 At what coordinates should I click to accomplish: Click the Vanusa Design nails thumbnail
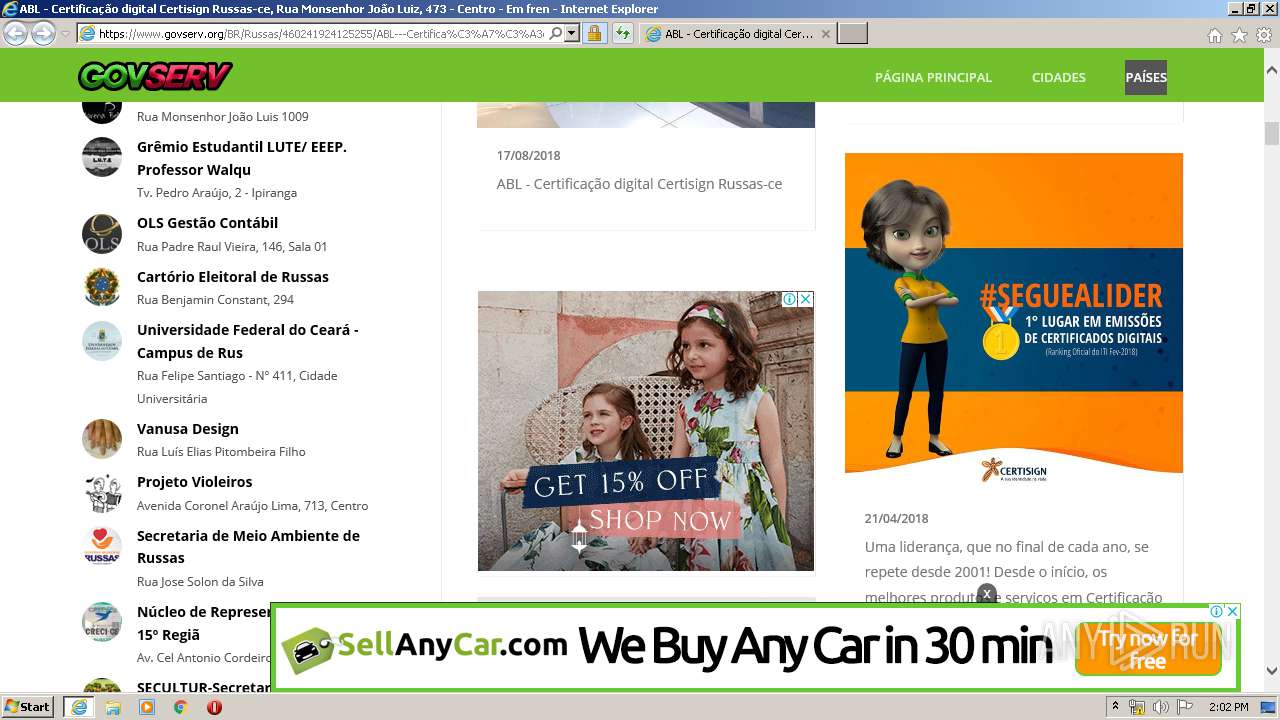pos(102,439)
